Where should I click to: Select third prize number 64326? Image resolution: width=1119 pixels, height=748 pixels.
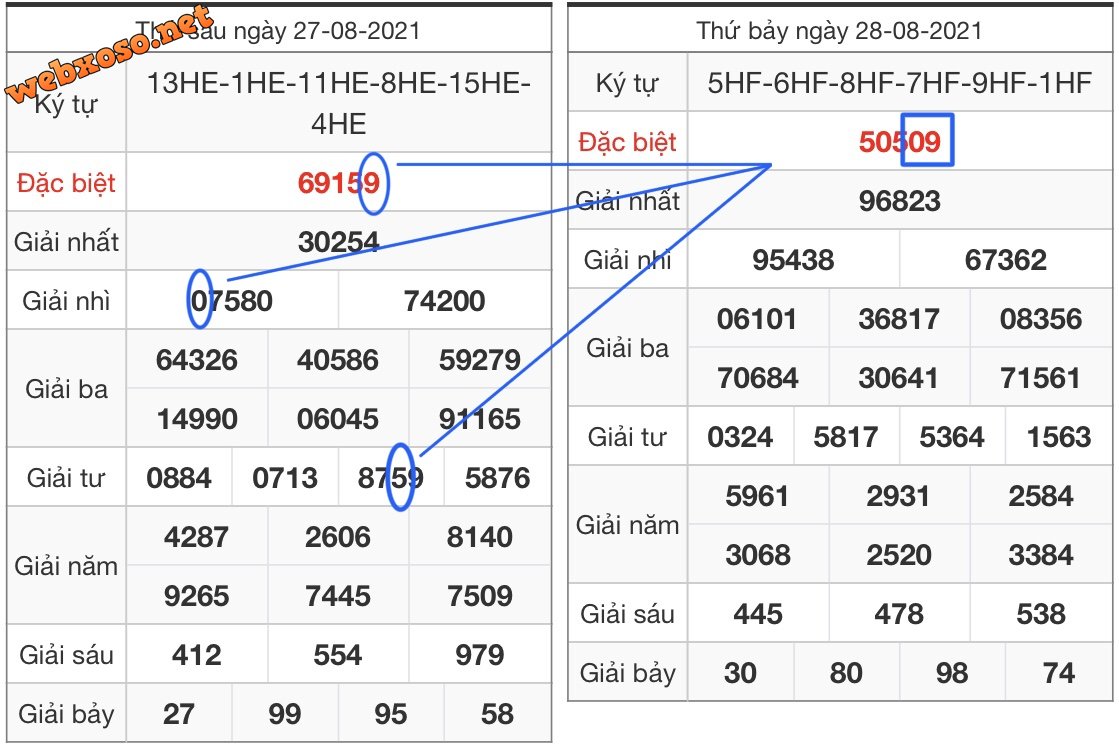click(197, 360)
